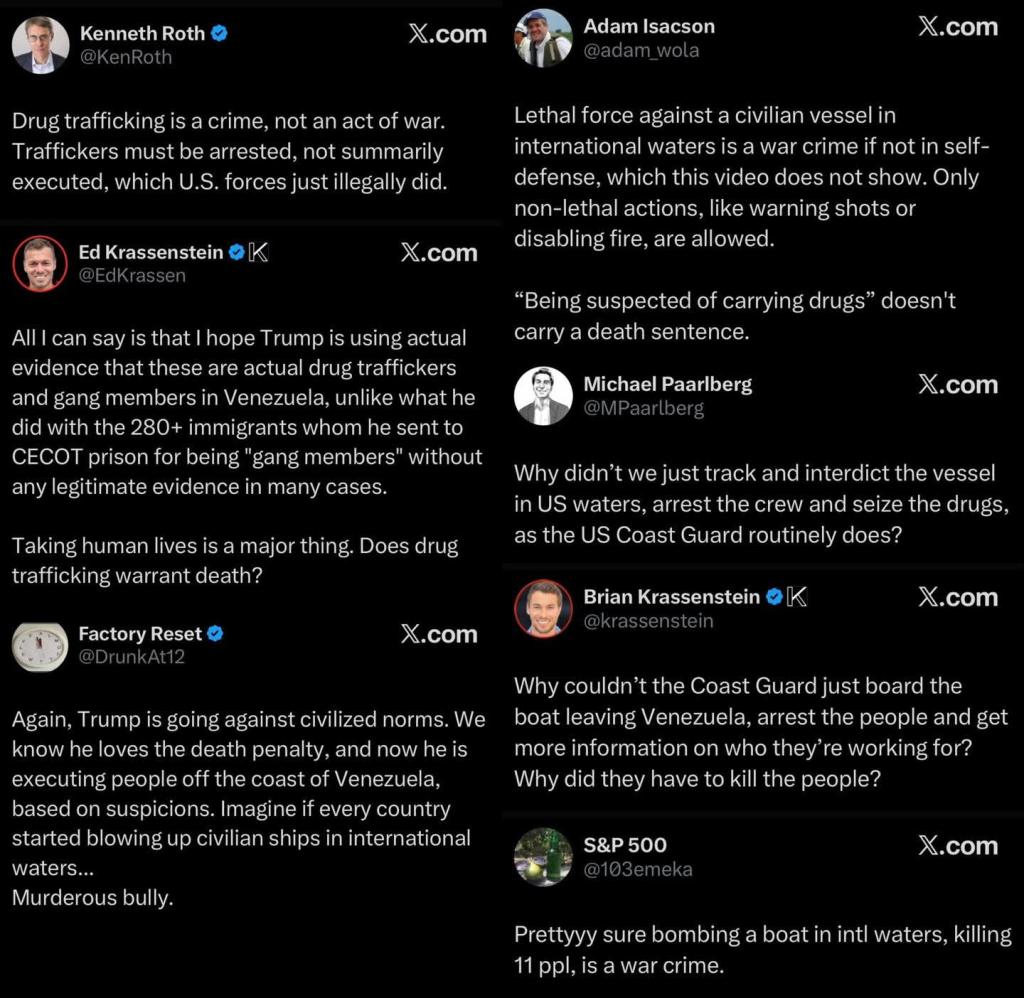Screen dimensions: 1024x998
Task: Click Brian Krassenstein's profile picture
Action: (543, 608)
